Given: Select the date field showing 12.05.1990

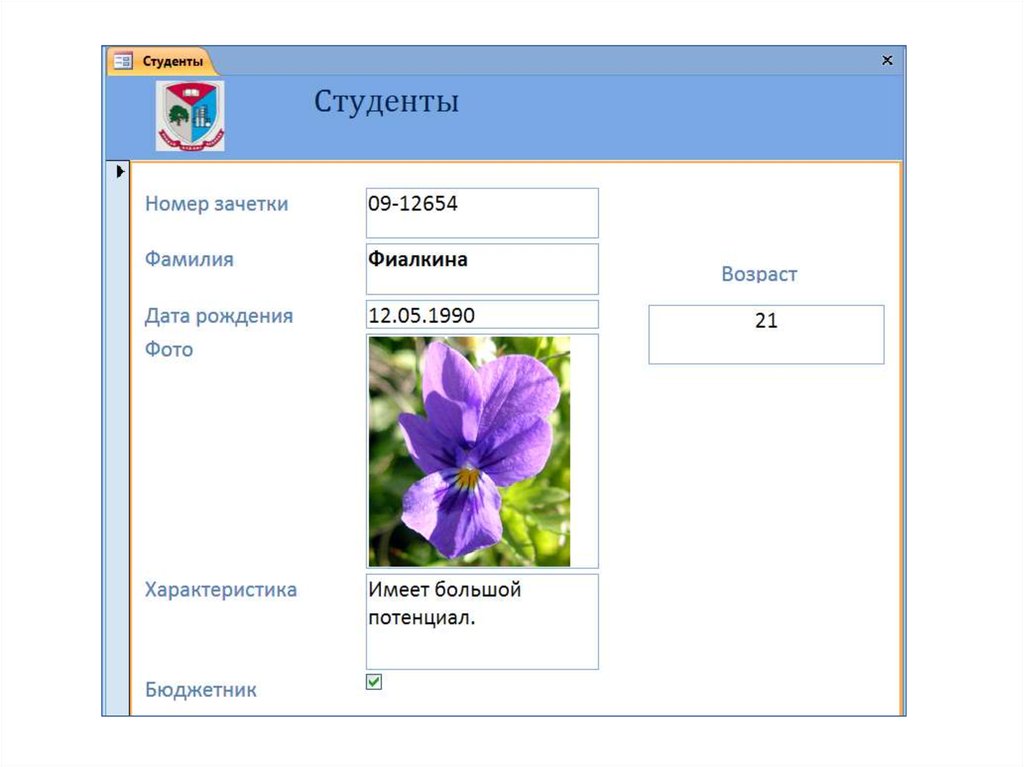Looking at the screenshot, I should 482,315.
